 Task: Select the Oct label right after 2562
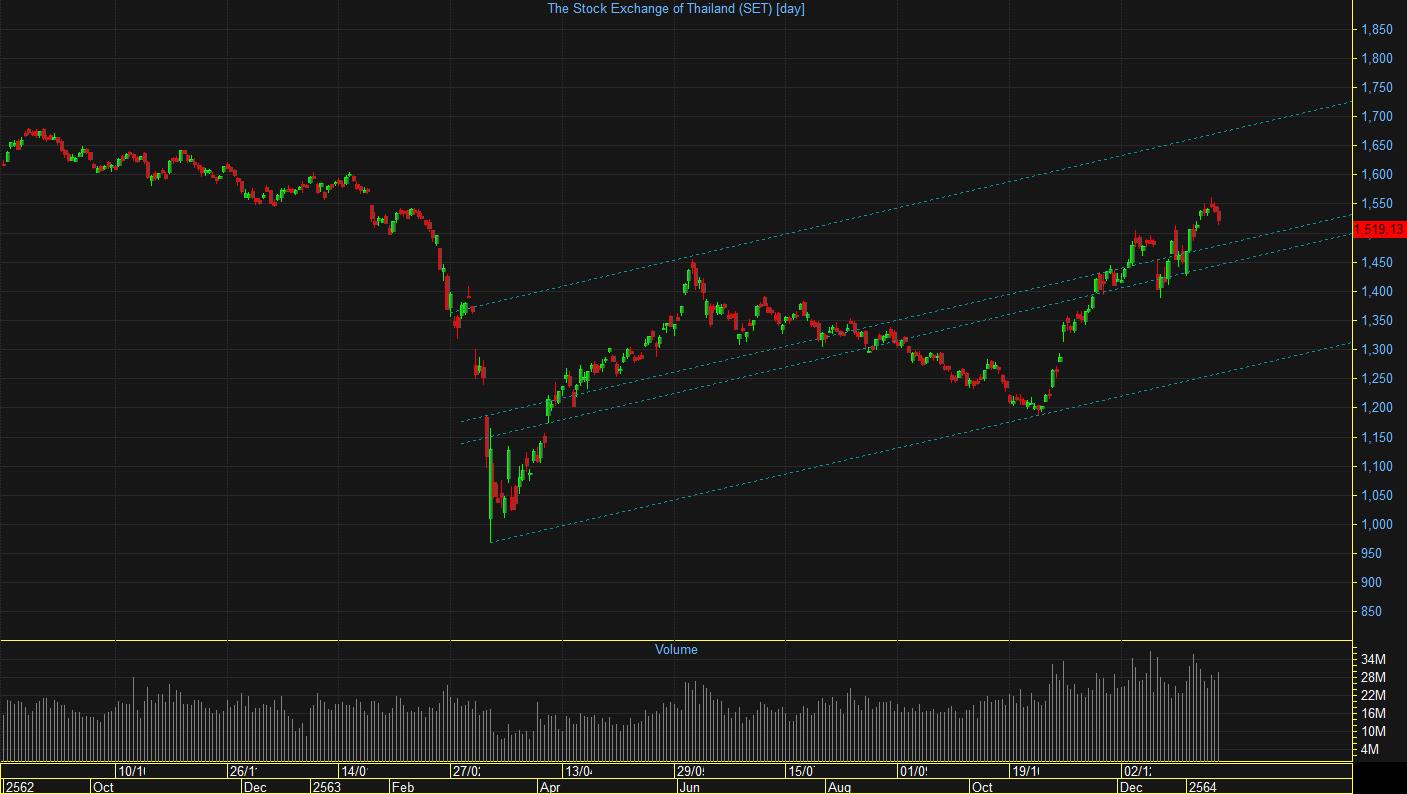pos(103,787)
